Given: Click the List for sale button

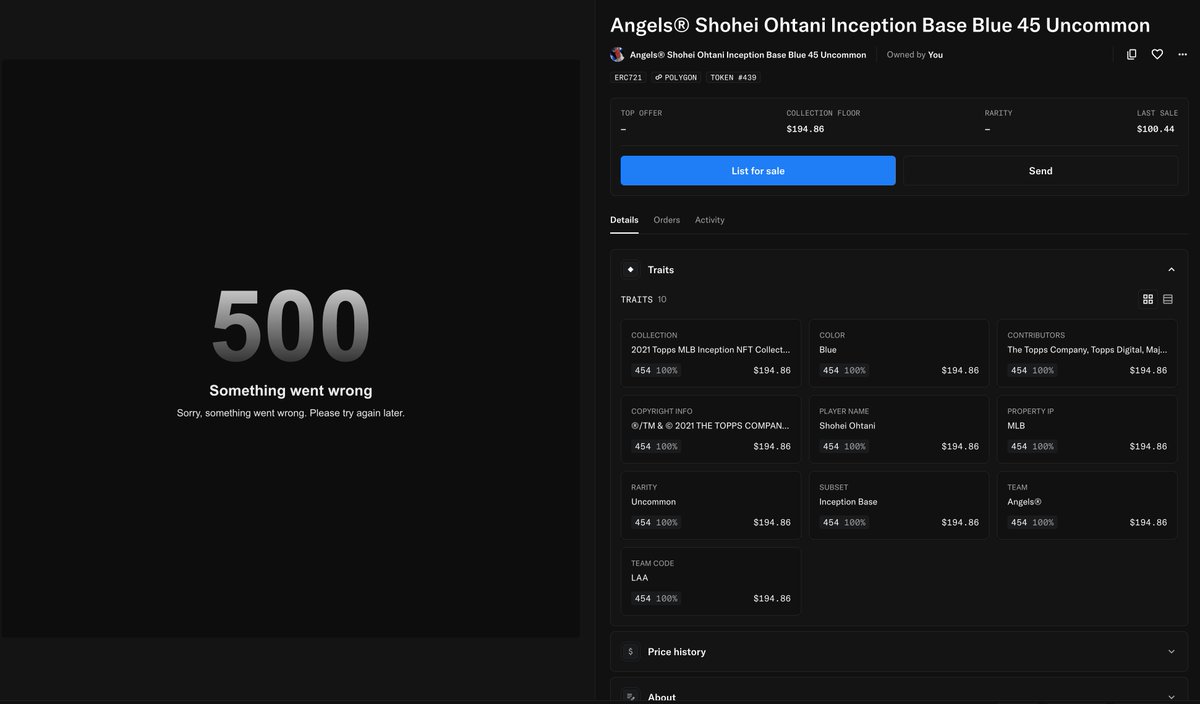Looking at the screenshot, I should click(758, 171).
